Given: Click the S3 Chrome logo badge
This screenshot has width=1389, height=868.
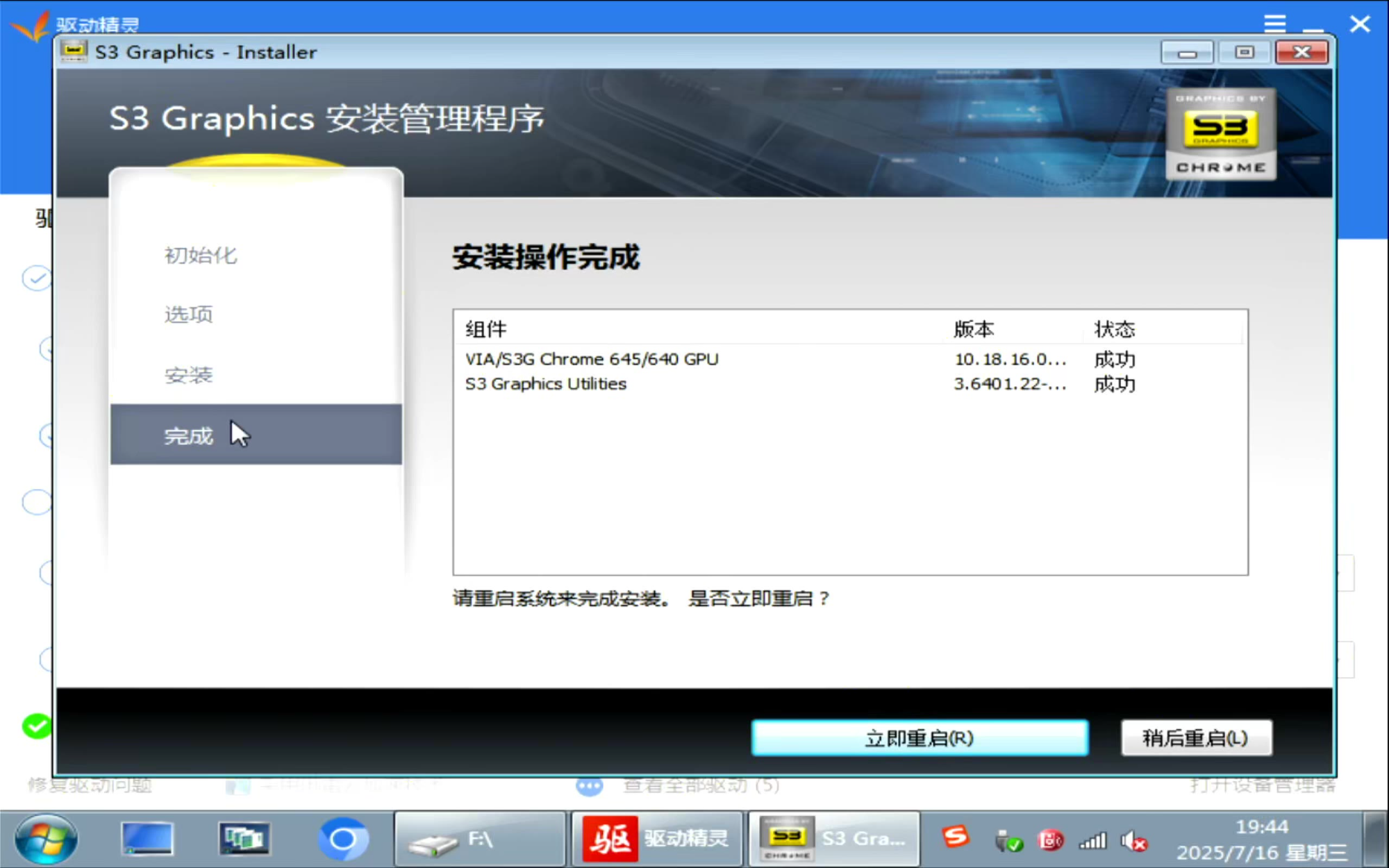Looking at the screenshot, I should (1220, 134).
